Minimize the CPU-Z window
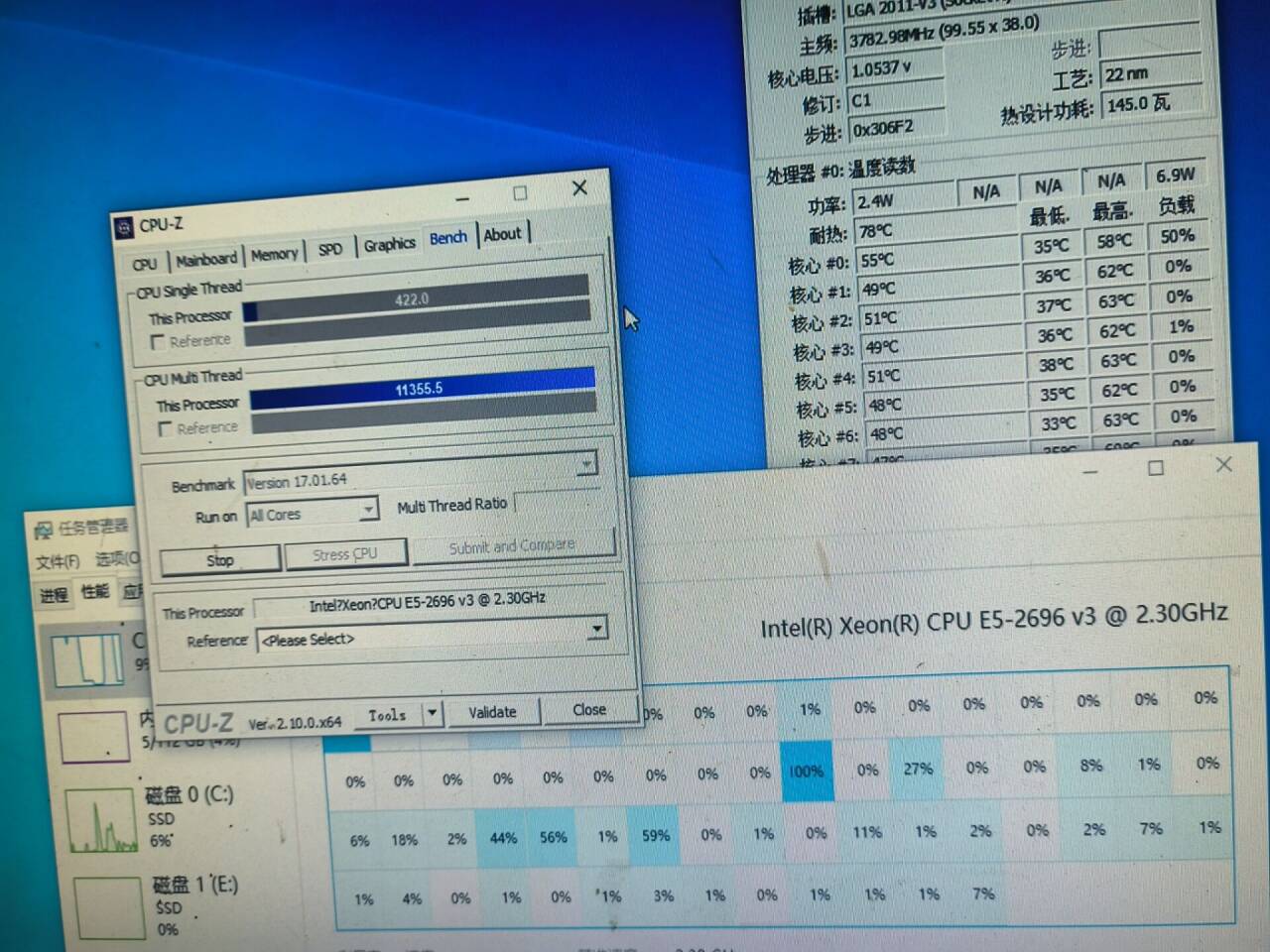The height and width of the screenshot is (952, 1270). tap(461, 198)
